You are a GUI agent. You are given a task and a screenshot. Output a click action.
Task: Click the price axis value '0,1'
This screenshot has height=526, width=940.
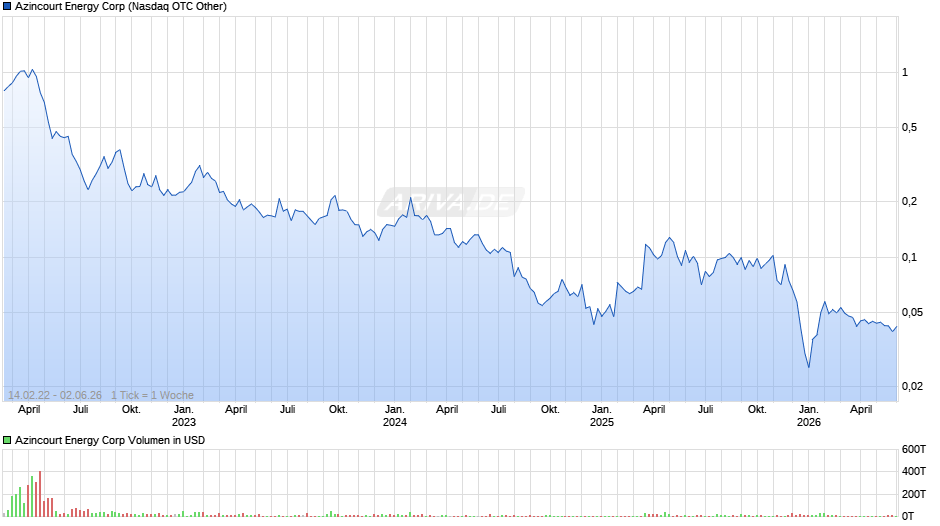tap(909, 257)
